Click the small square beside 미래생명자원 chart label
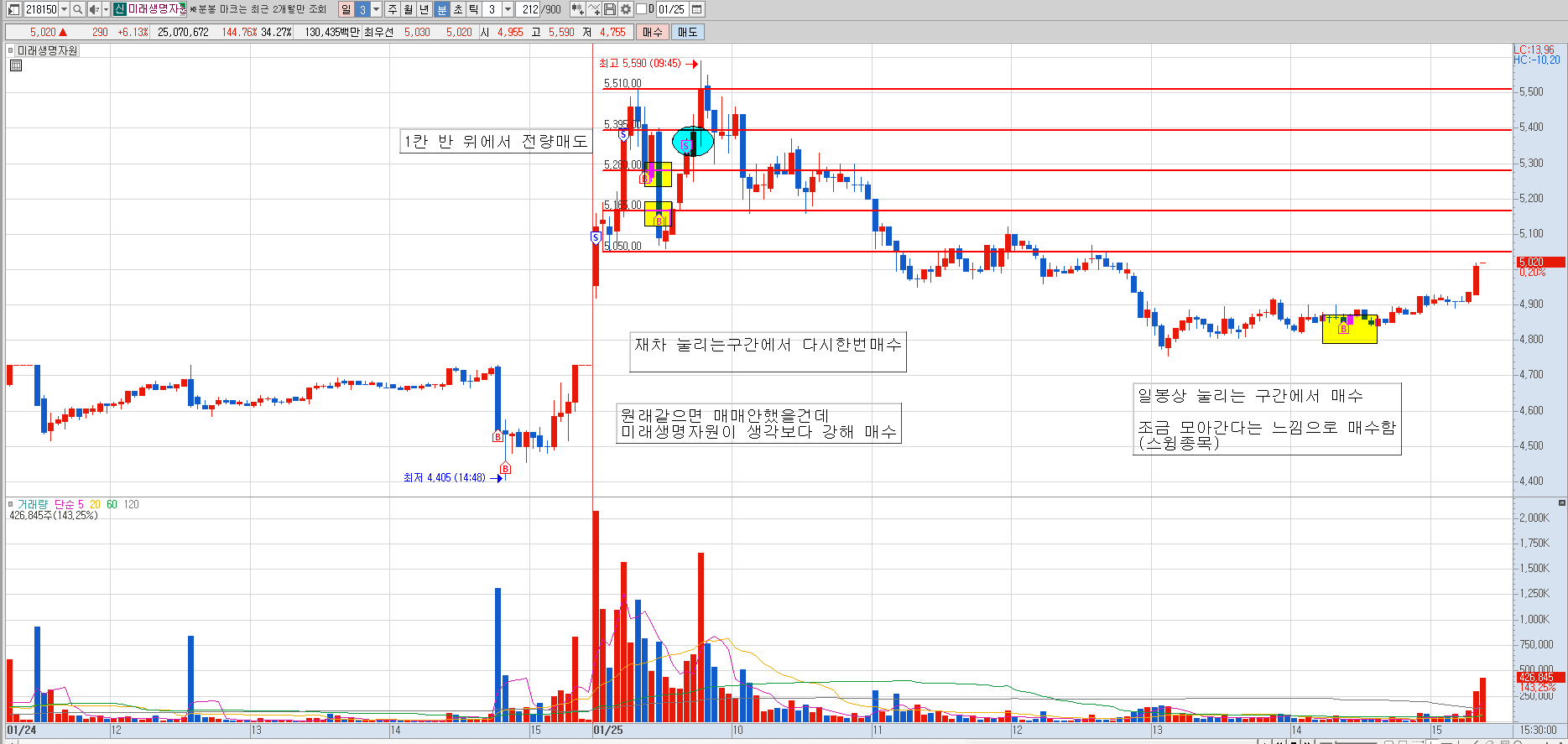This screenshot has width=1568, height=744. click(11, 50)
